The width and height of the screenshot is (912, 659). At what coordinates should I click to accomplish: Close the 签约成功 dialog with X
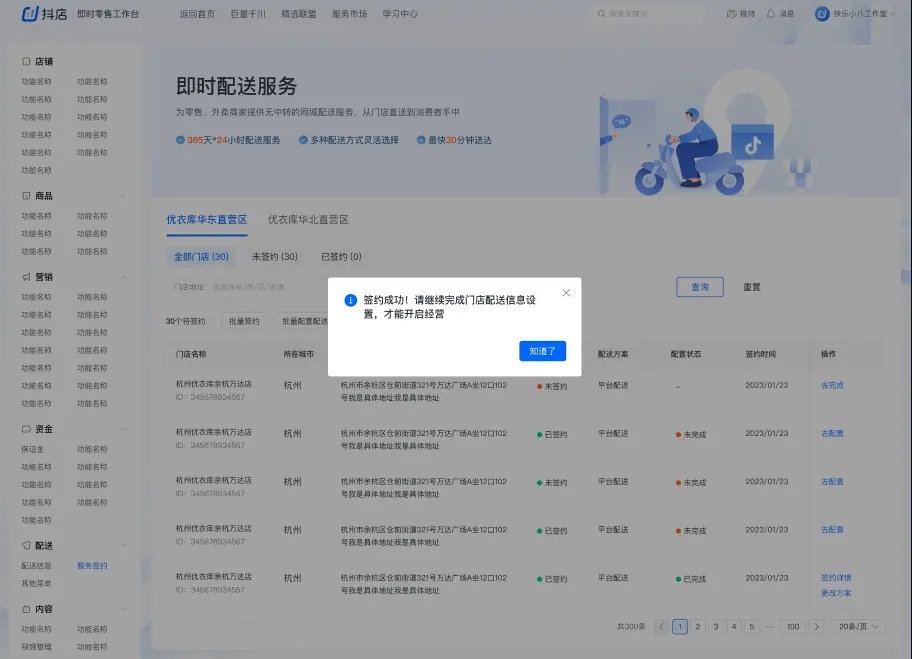(x=566, y=293)
